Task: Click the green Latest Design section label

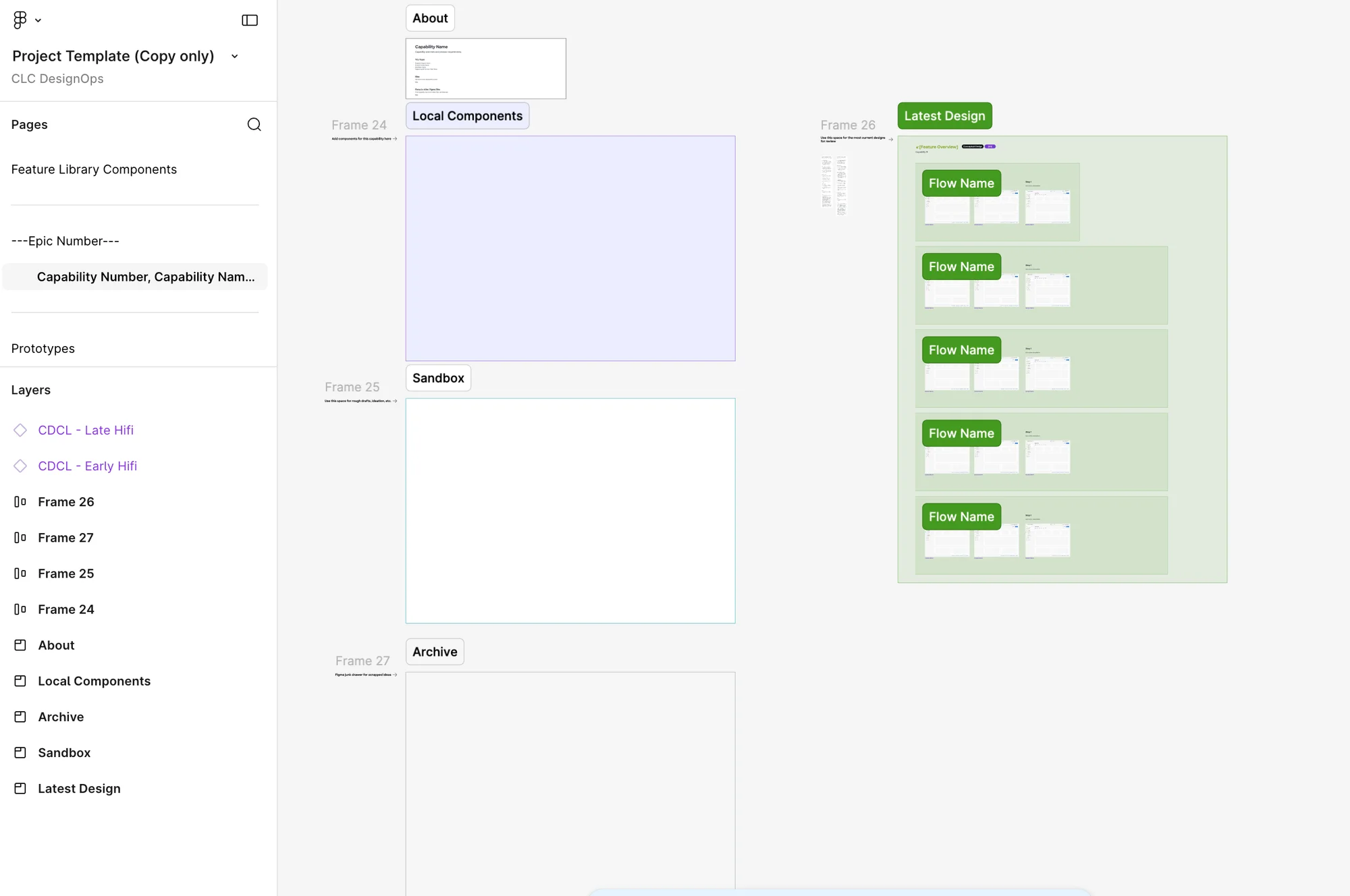Action: click(944, 116)
